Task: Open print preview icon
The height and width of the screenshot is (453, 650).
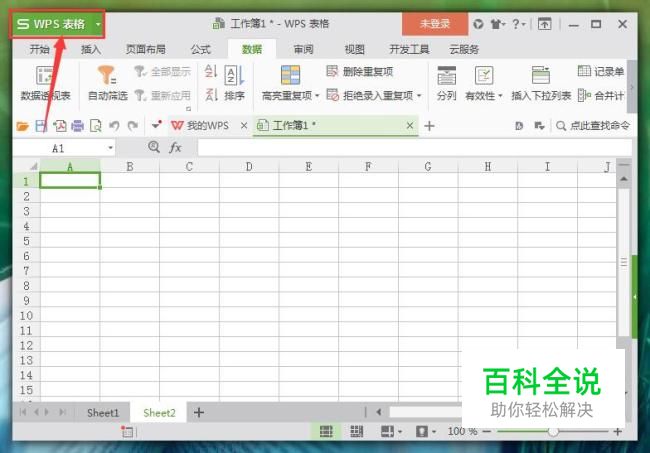Action: point(96,126)
